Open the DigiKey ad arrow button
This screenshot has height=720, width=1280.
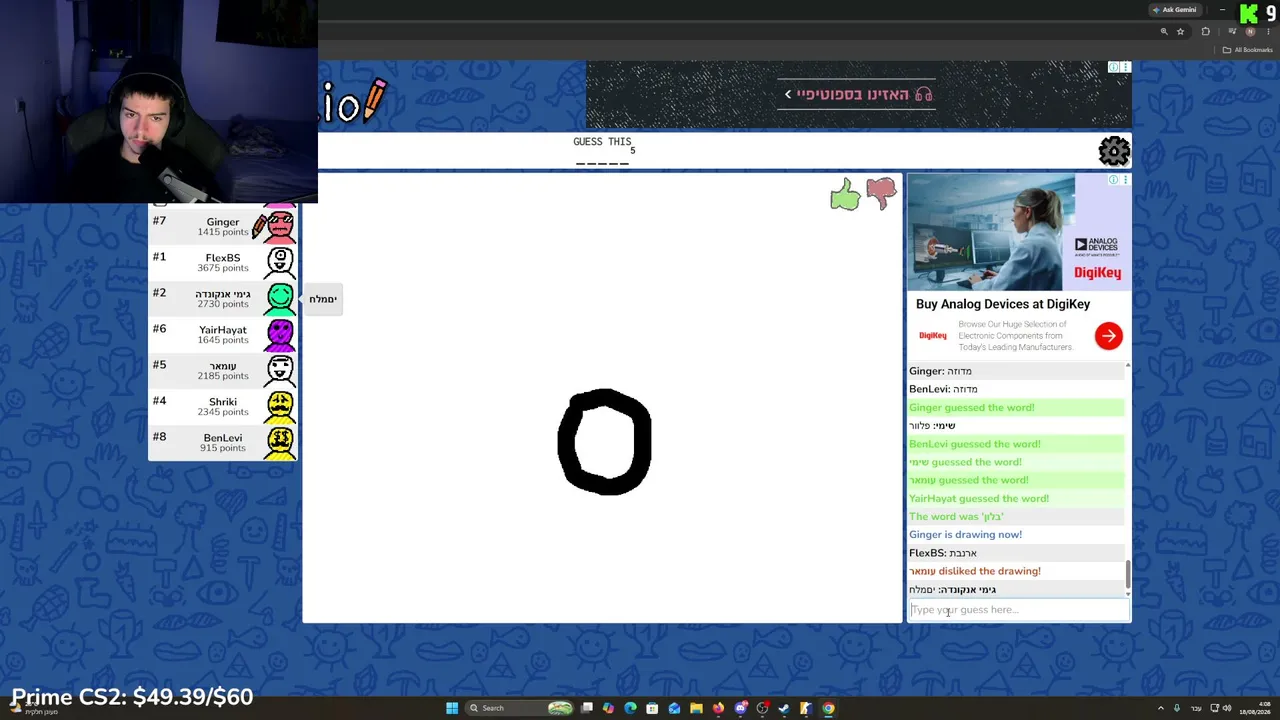tap(1108, 336)
